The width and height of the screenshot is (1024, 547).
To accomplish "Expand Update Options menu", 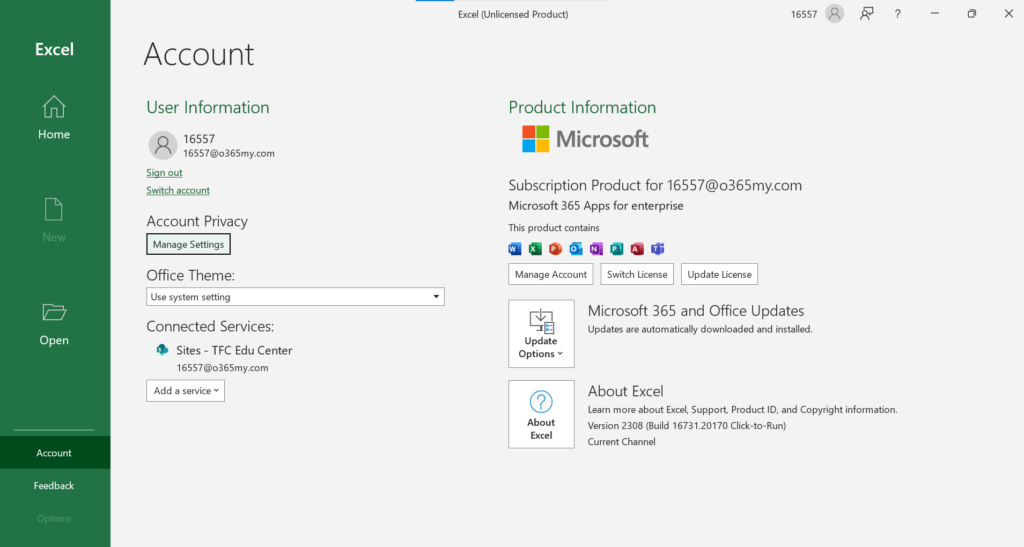I will 541,334.
